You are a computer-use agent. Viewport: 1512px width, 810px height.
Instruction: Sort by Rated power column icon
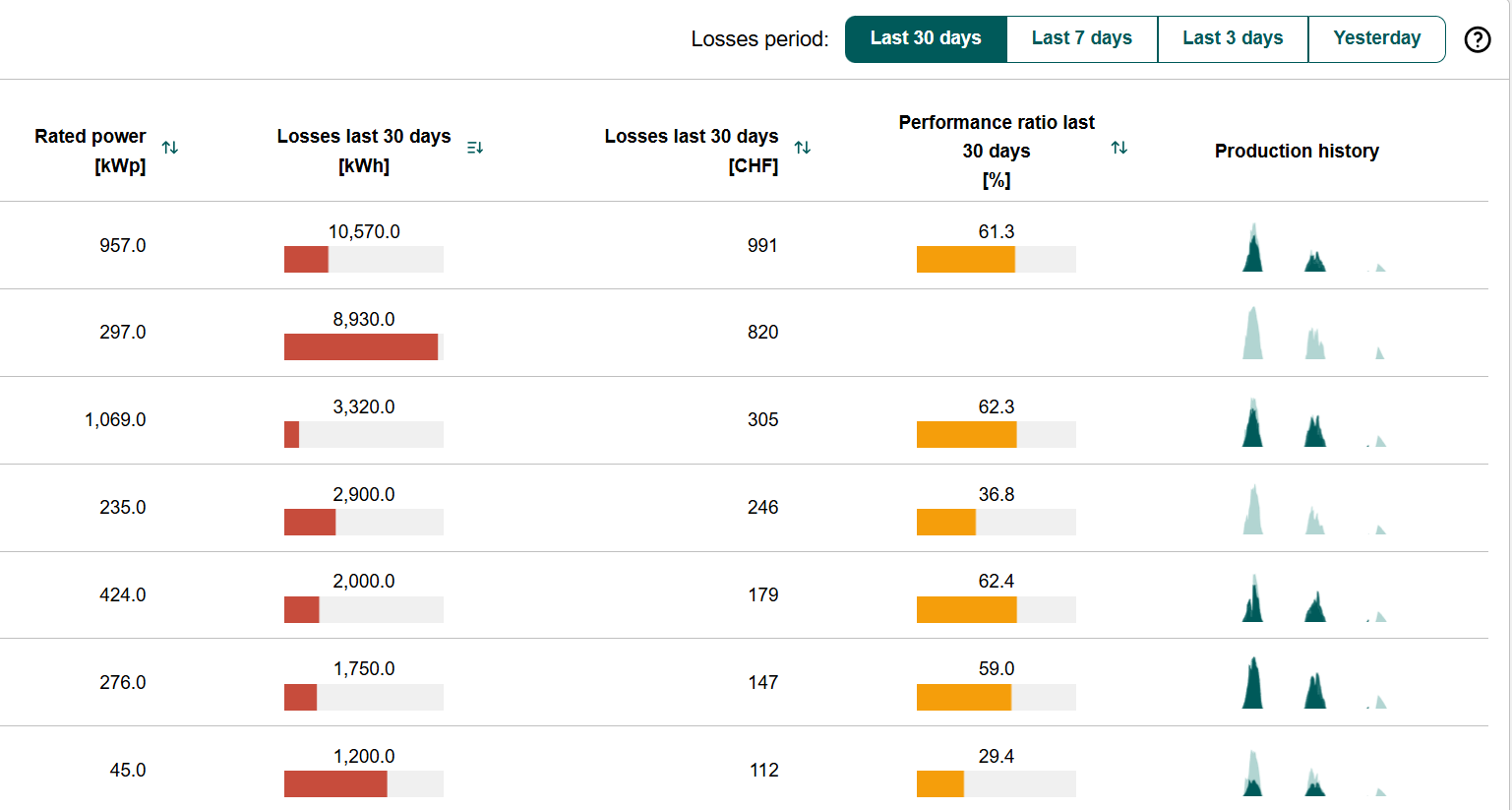[170, 148]
